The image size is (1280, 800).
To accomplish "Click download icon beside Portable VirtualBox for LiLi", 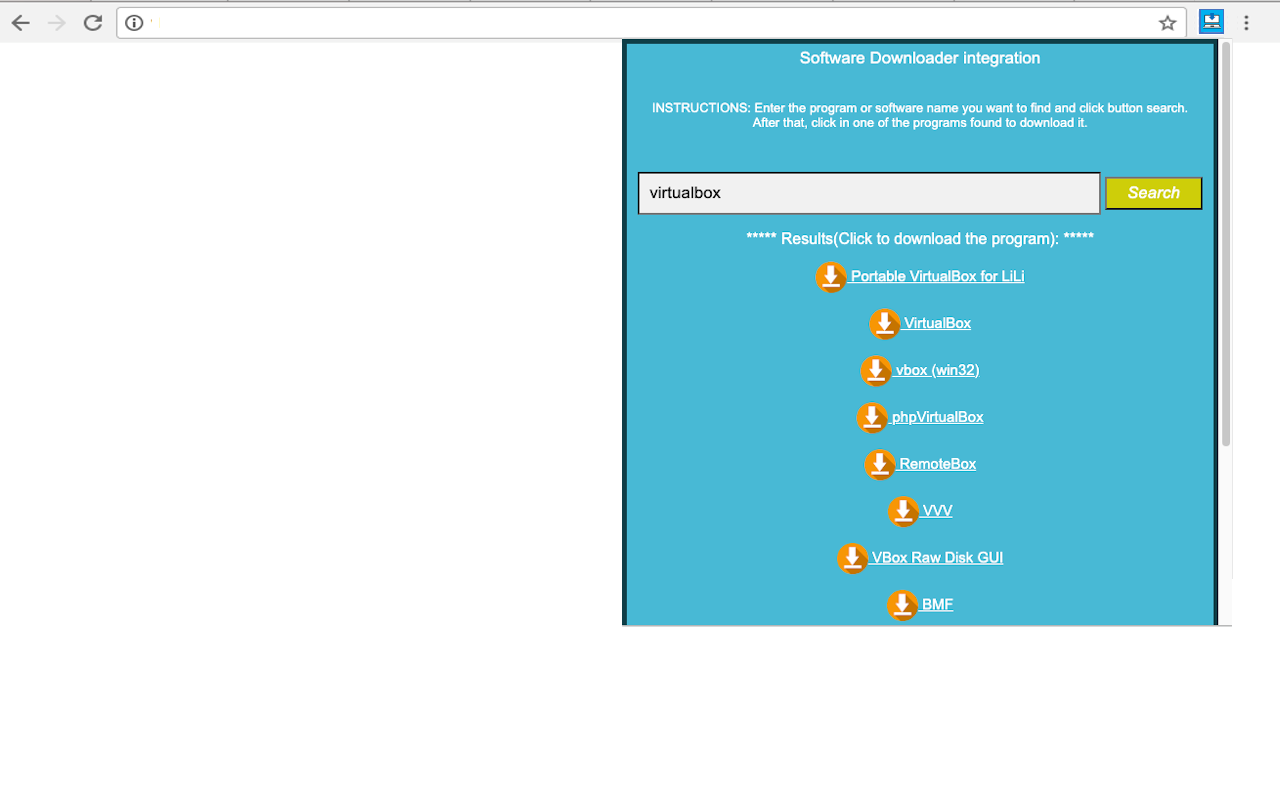I will [x=831, y=277].
